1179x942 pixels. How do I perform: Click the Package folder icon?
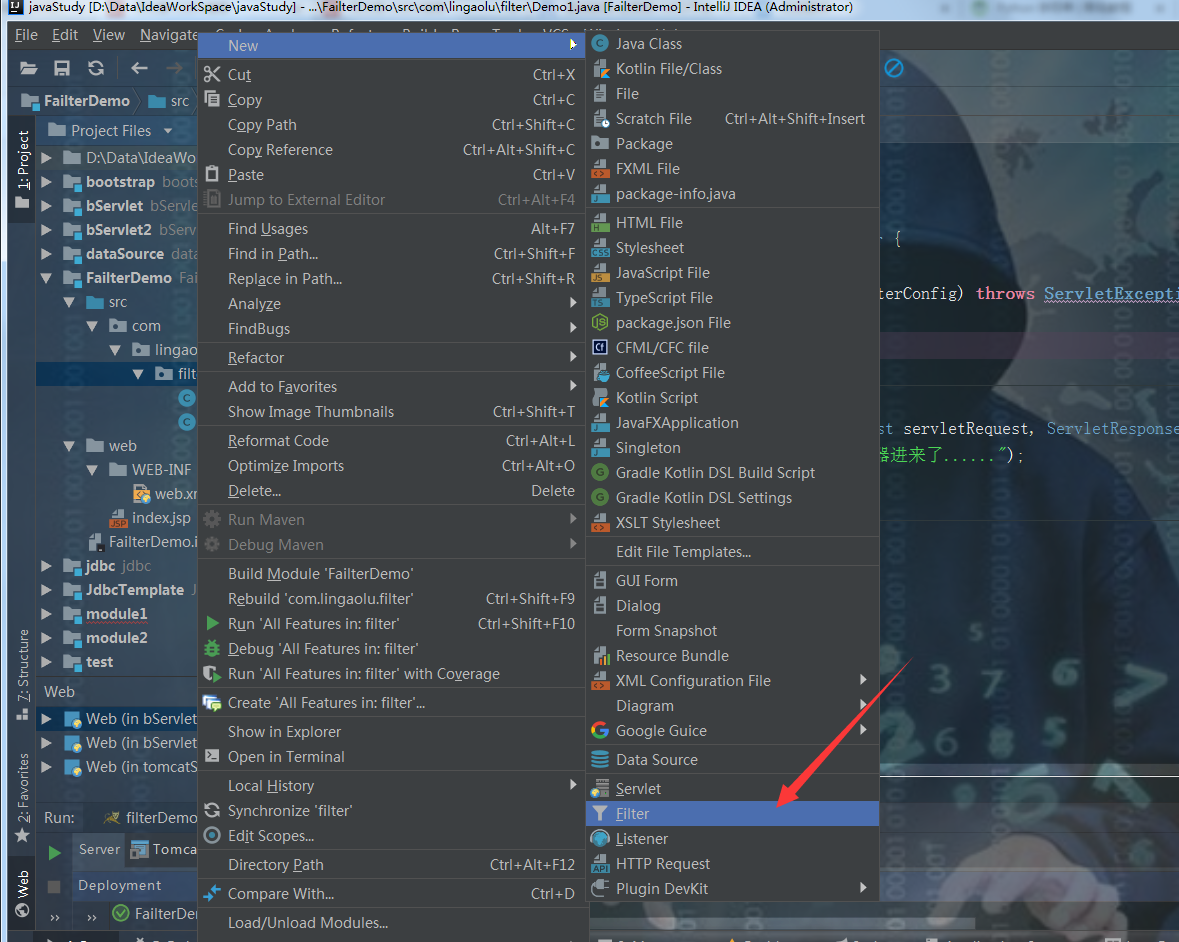click(x=600, y=143)
